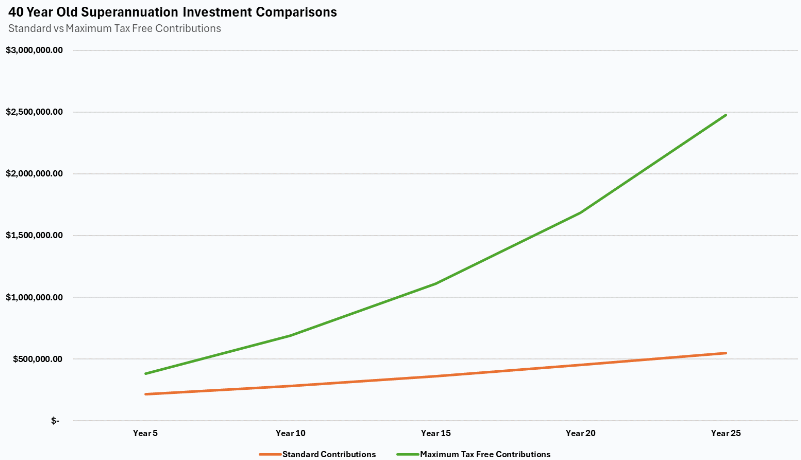Click the 'Year 20' x-axis label

581,433
